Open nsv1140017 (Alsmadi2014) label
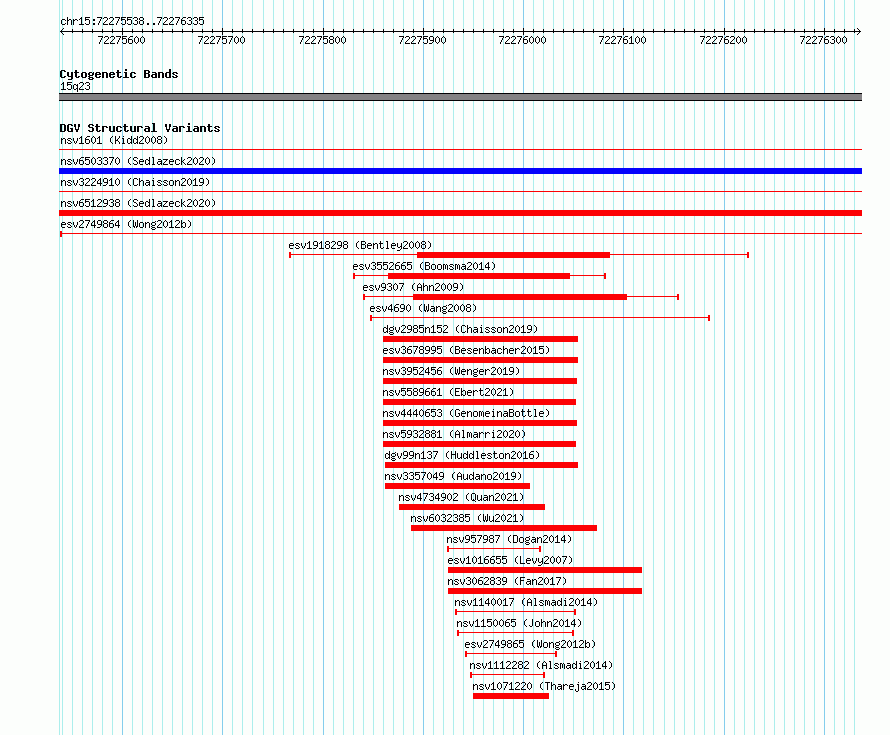 pos(526,602)
